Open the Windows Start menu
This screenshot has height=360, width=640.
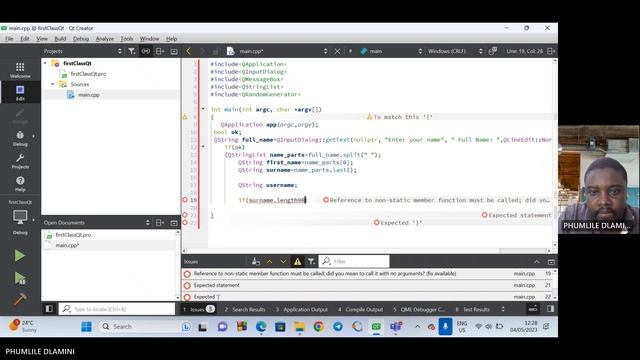coord(86,327)
